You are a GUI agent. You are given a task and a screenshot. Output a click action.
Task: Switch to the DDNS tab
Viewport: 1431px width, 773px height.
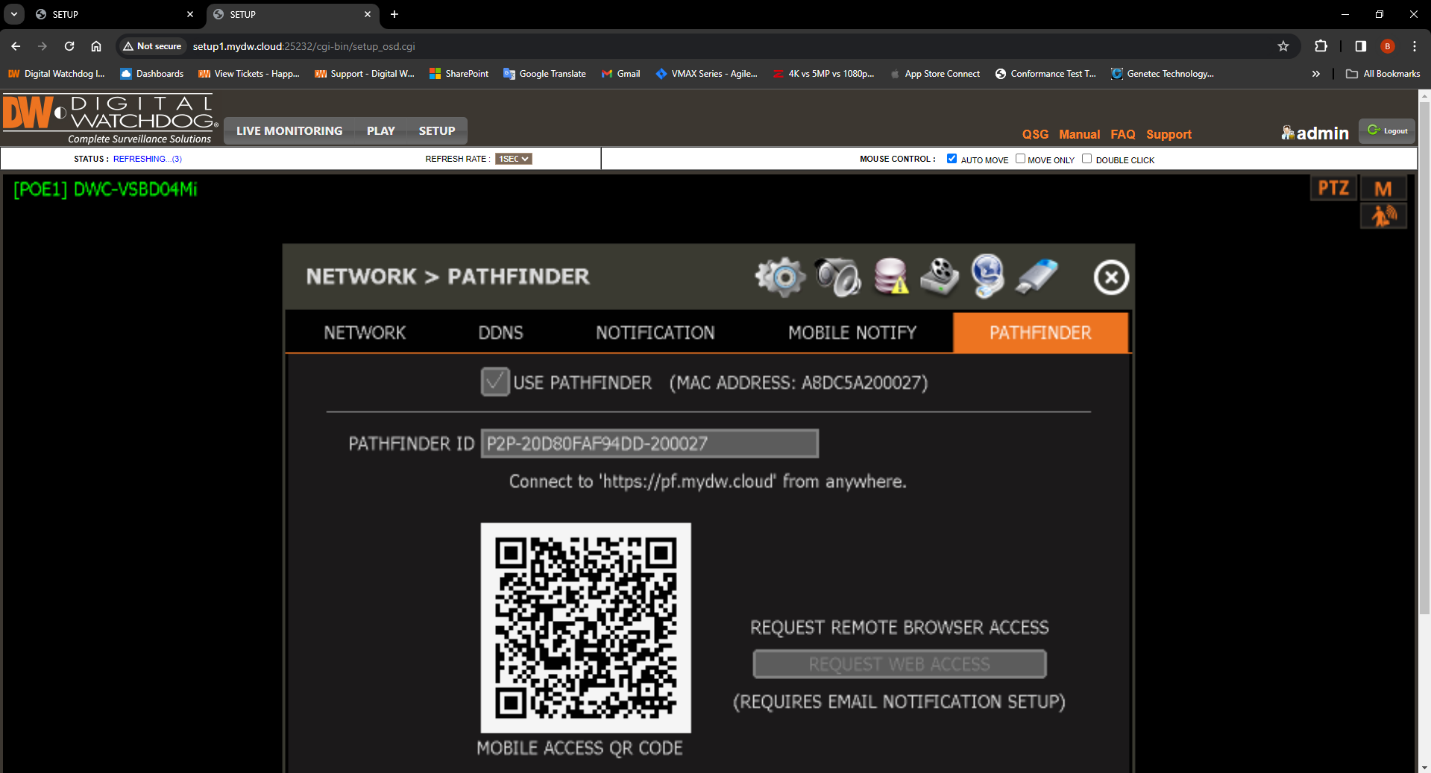[500, 333]
